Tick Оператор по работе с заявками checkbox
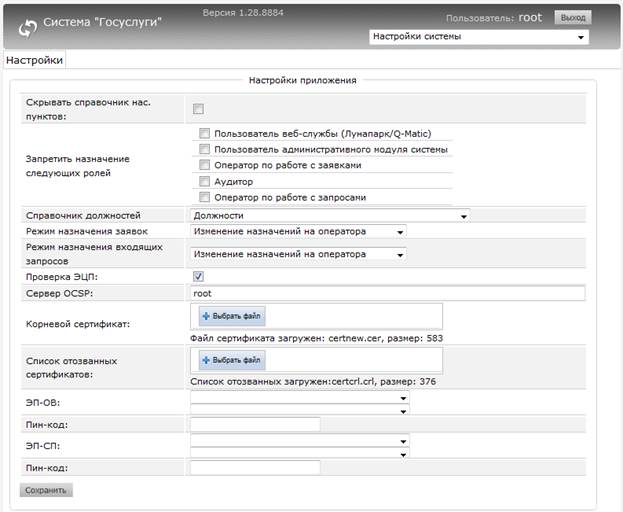623x512 pixels. pyautogui.click(x=204, y=165)
